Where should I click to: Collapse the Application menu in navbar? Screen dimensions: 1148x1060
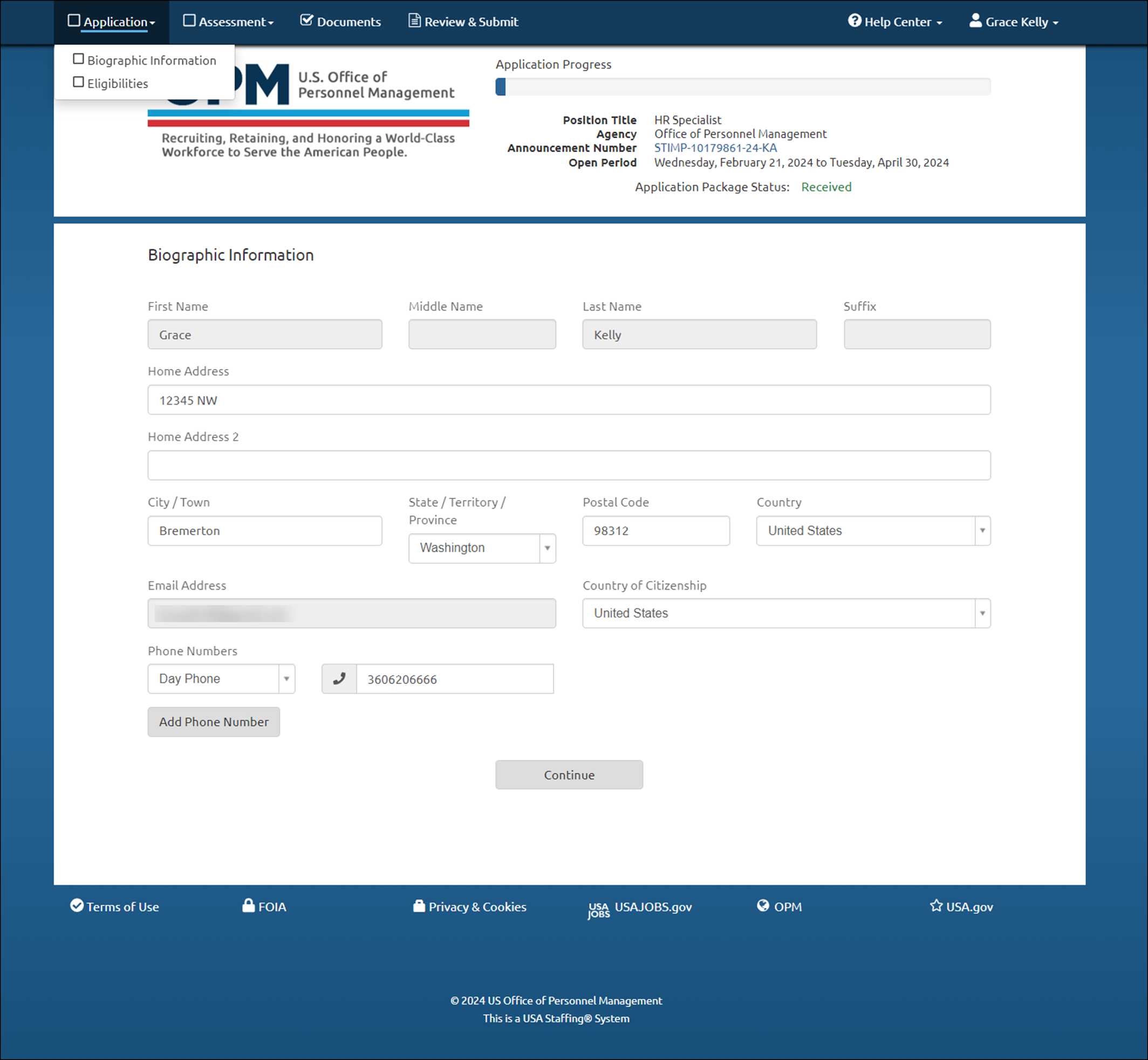pyautogui.click(x=112, y=22)
